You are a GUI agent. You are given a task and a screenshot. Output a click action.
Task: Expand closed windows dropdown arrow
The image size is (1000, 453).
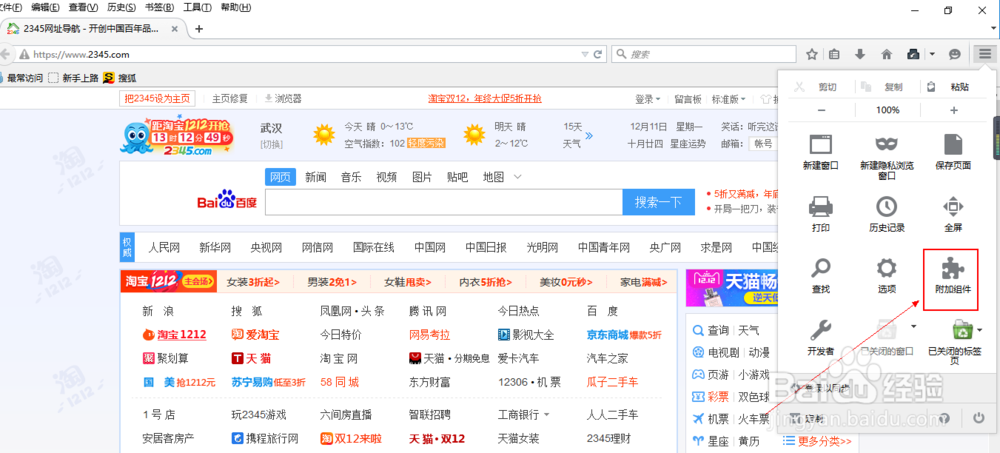point(913,327)
